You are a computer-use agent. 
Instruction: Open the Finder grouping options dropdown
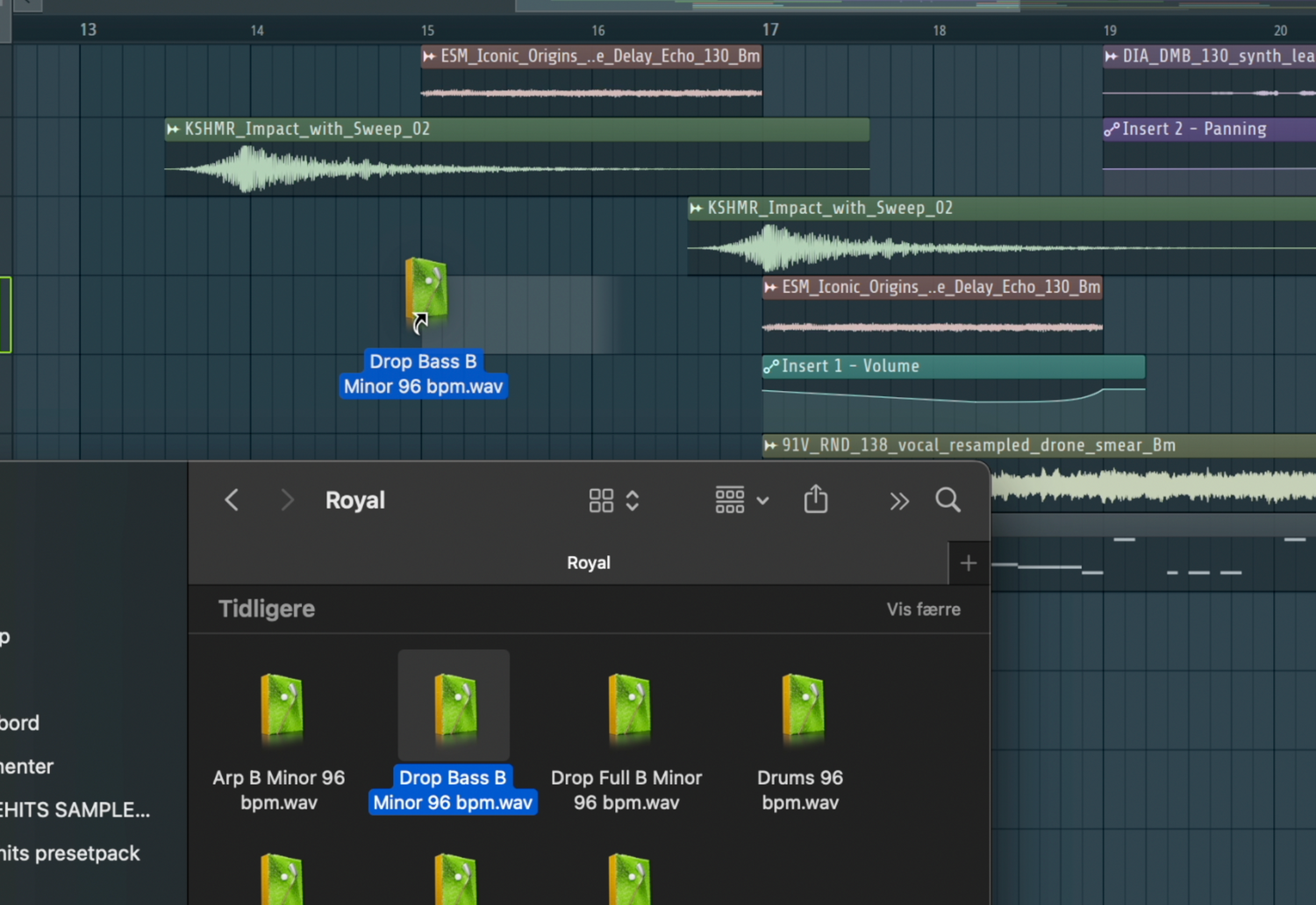741,501
